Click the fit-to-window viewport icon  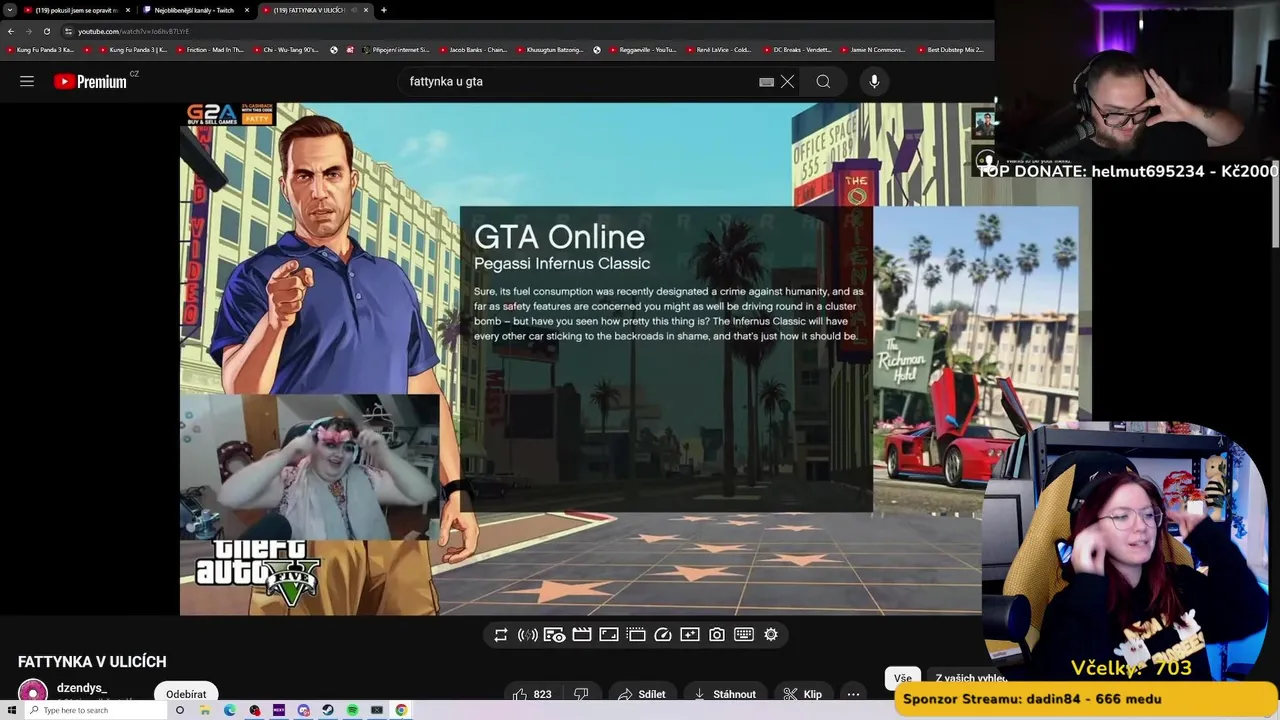609,634
